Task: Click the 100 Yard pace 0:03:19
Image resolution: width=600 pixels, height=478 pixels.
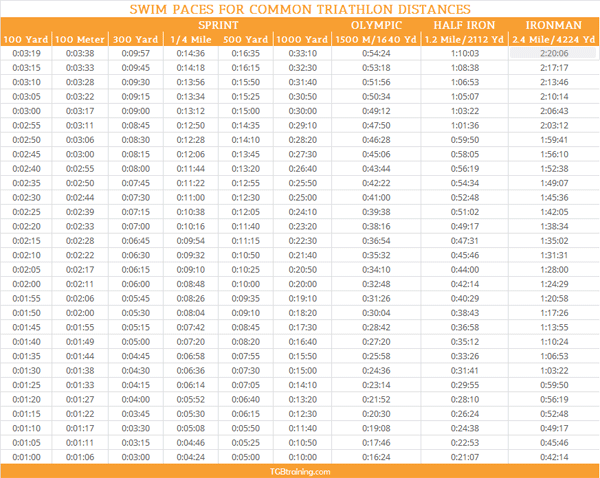Action: click(26, 53)
